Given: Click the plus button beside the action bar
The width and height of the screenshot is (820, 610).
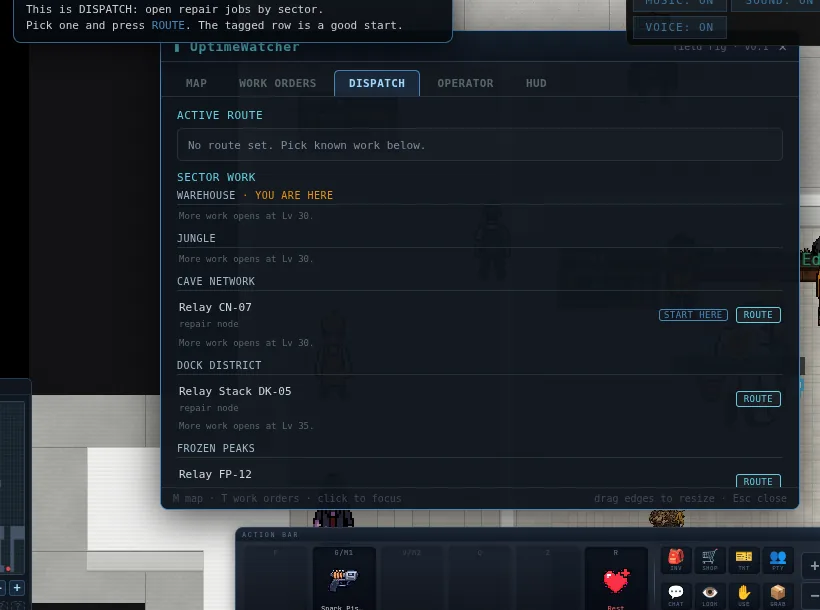Looking at the screenshot, I should 813,566.
